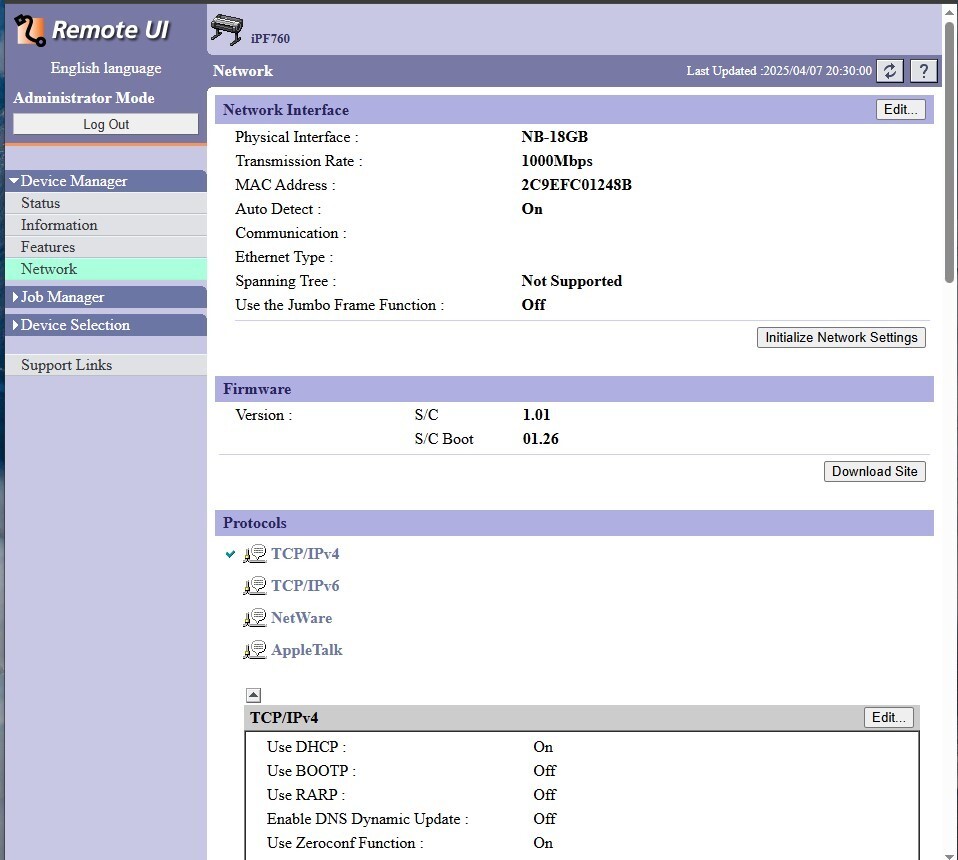Open the Status page in sidebar

pyautogui.click(x=41, y=203)
